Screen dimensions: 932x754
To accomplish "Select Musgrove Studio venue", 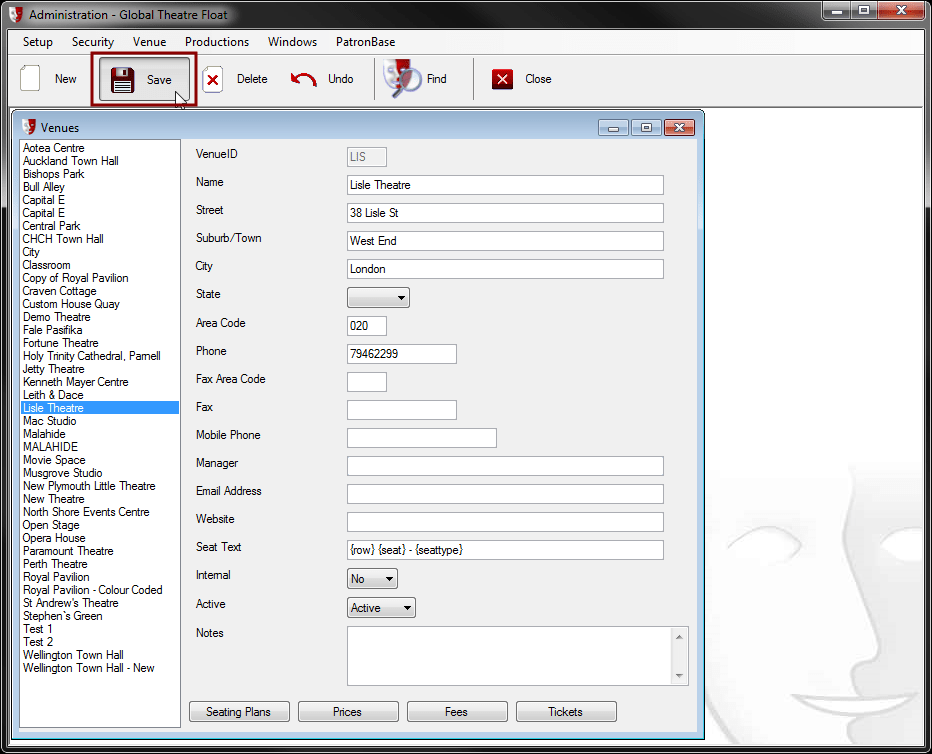I will 62,473.
